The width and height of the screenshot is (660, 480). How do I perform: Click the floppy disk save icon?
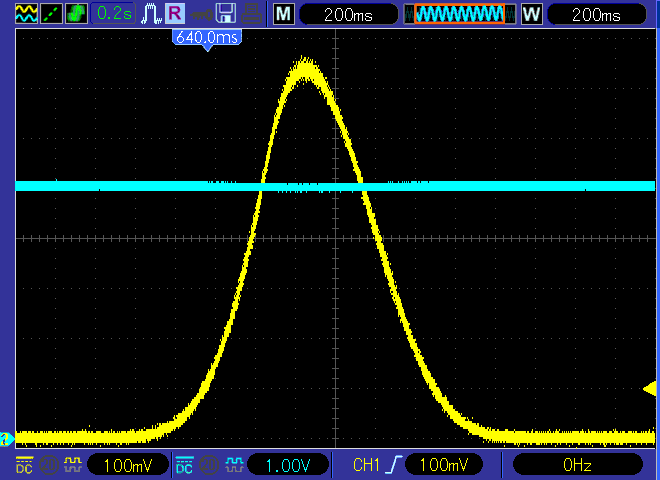(226, 13)
